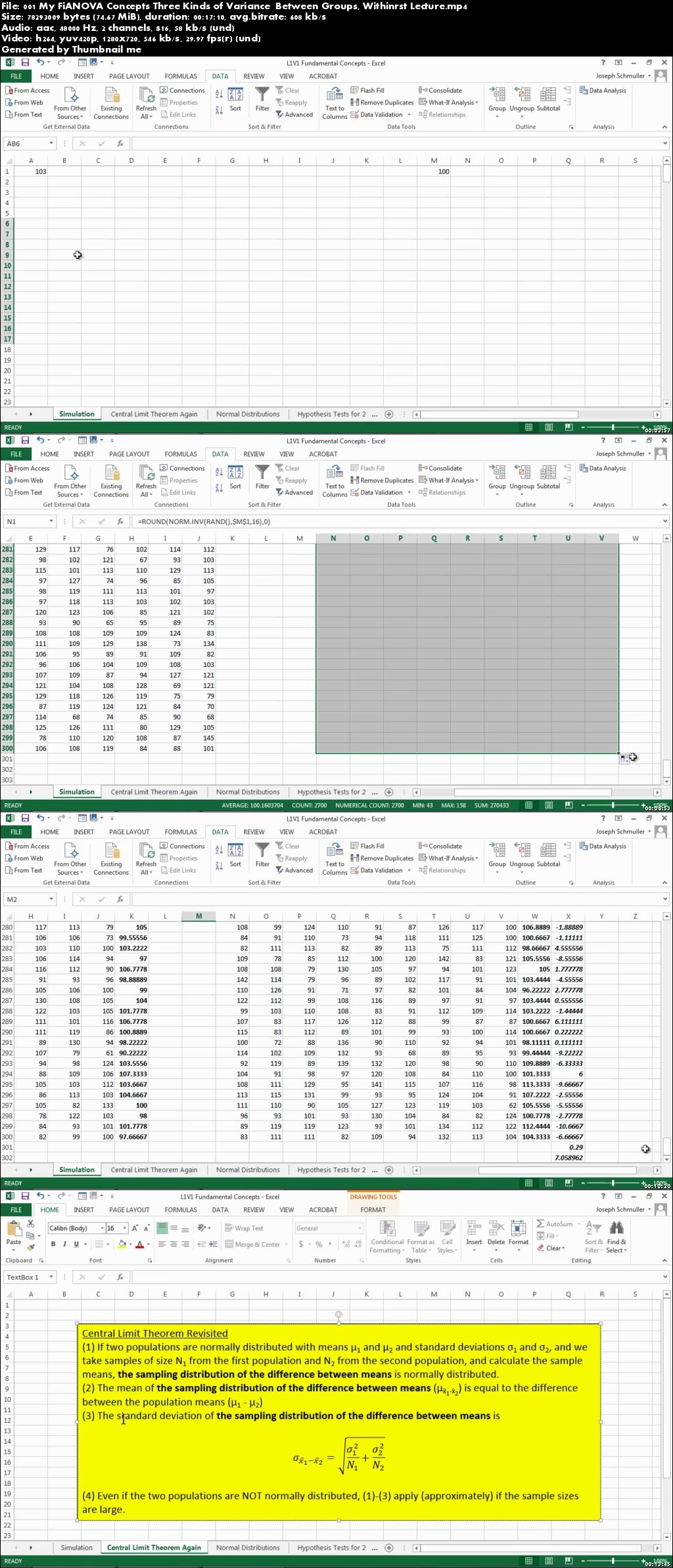Click the zoom slider in the M2 frame status bar

[613, 1183]
